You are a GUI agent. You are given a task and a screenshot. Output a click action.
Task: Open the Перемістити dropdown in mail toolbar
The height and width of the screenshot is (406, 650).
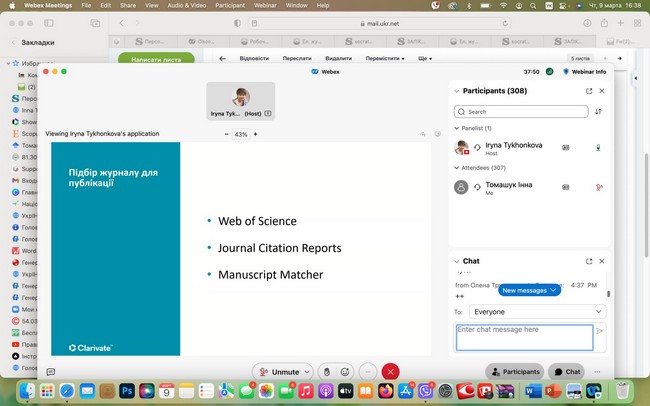(385, 58)
